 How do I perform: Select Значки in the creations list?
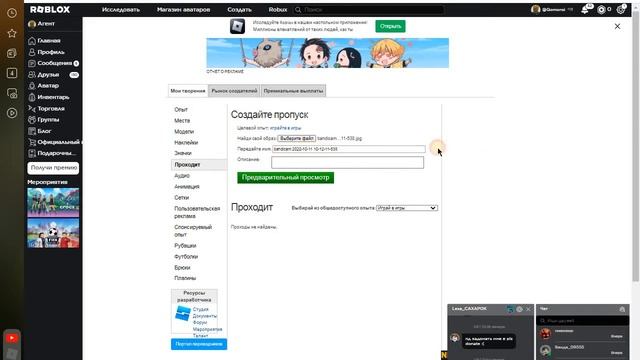point(183,153)
